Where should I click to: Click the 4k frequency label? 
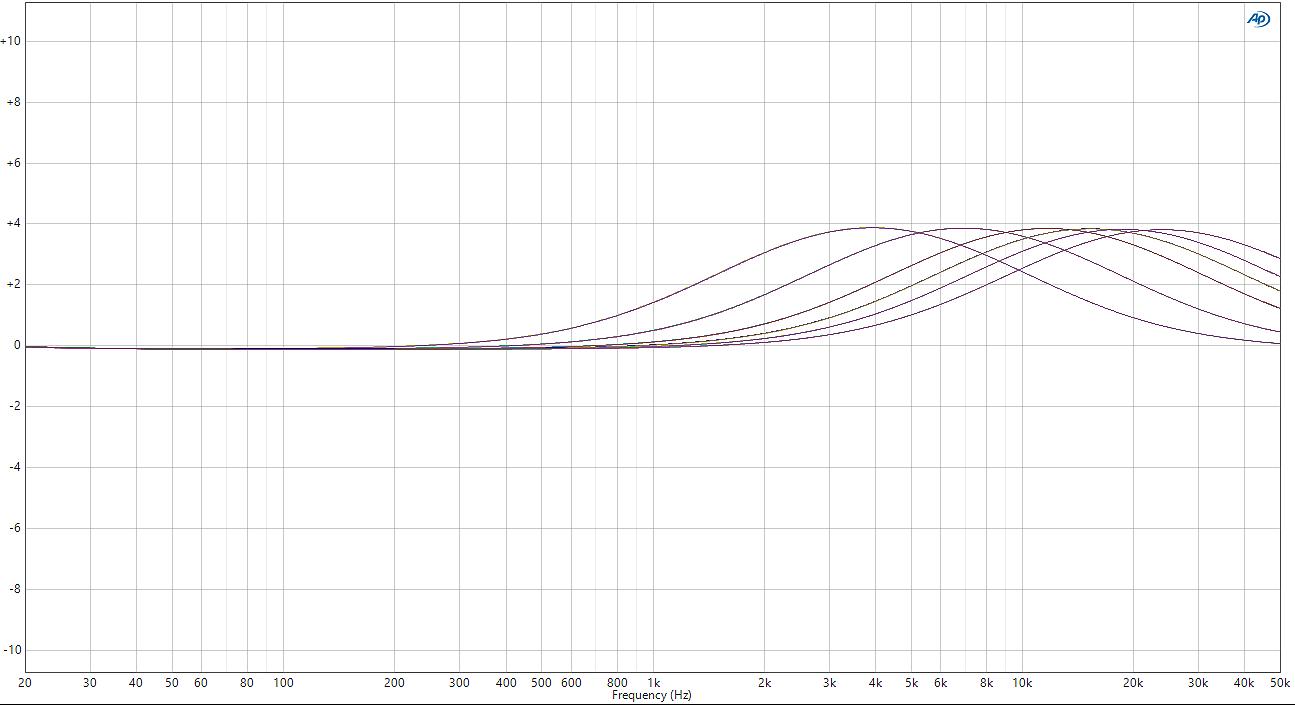click(875, 683)
